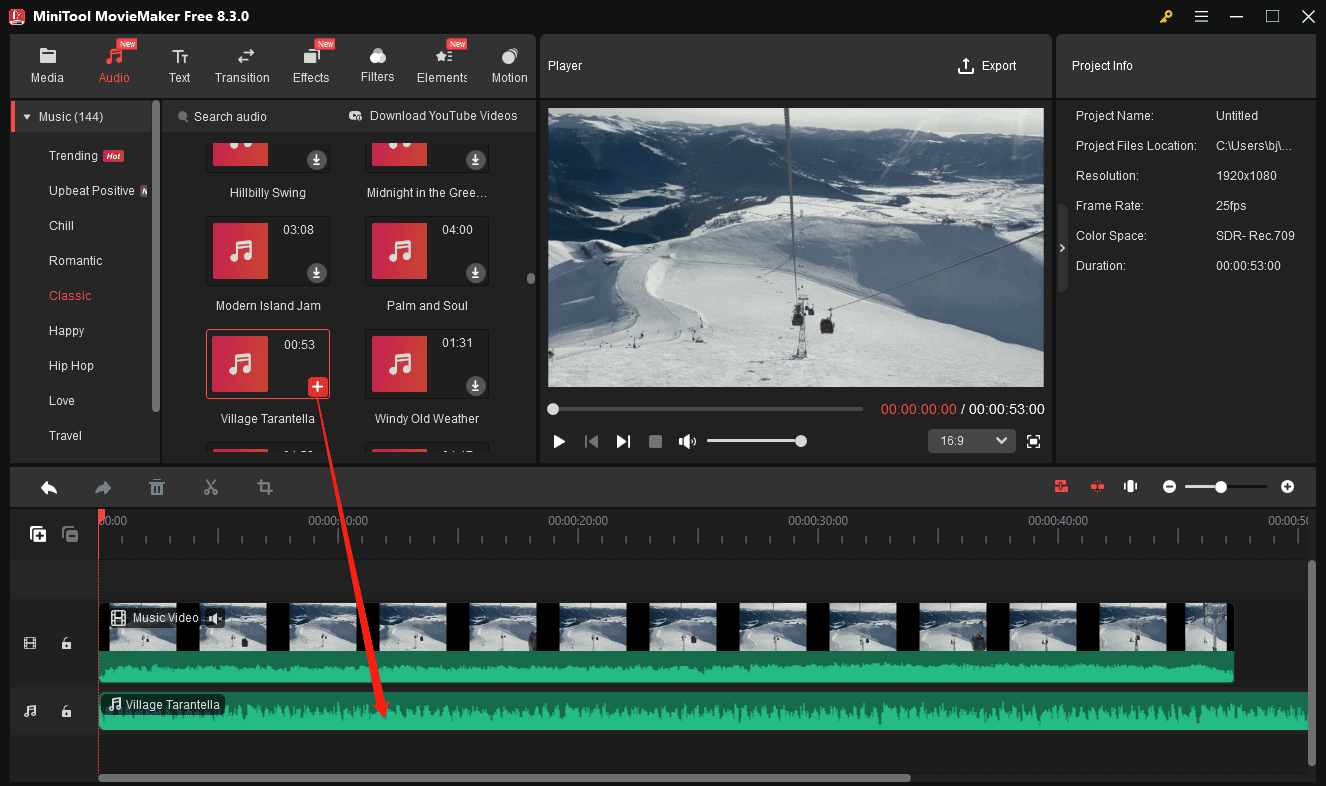Viewport: 1326px width, 786px height.
Task: Toggle lock on the video track
Action: click(66, 644)
